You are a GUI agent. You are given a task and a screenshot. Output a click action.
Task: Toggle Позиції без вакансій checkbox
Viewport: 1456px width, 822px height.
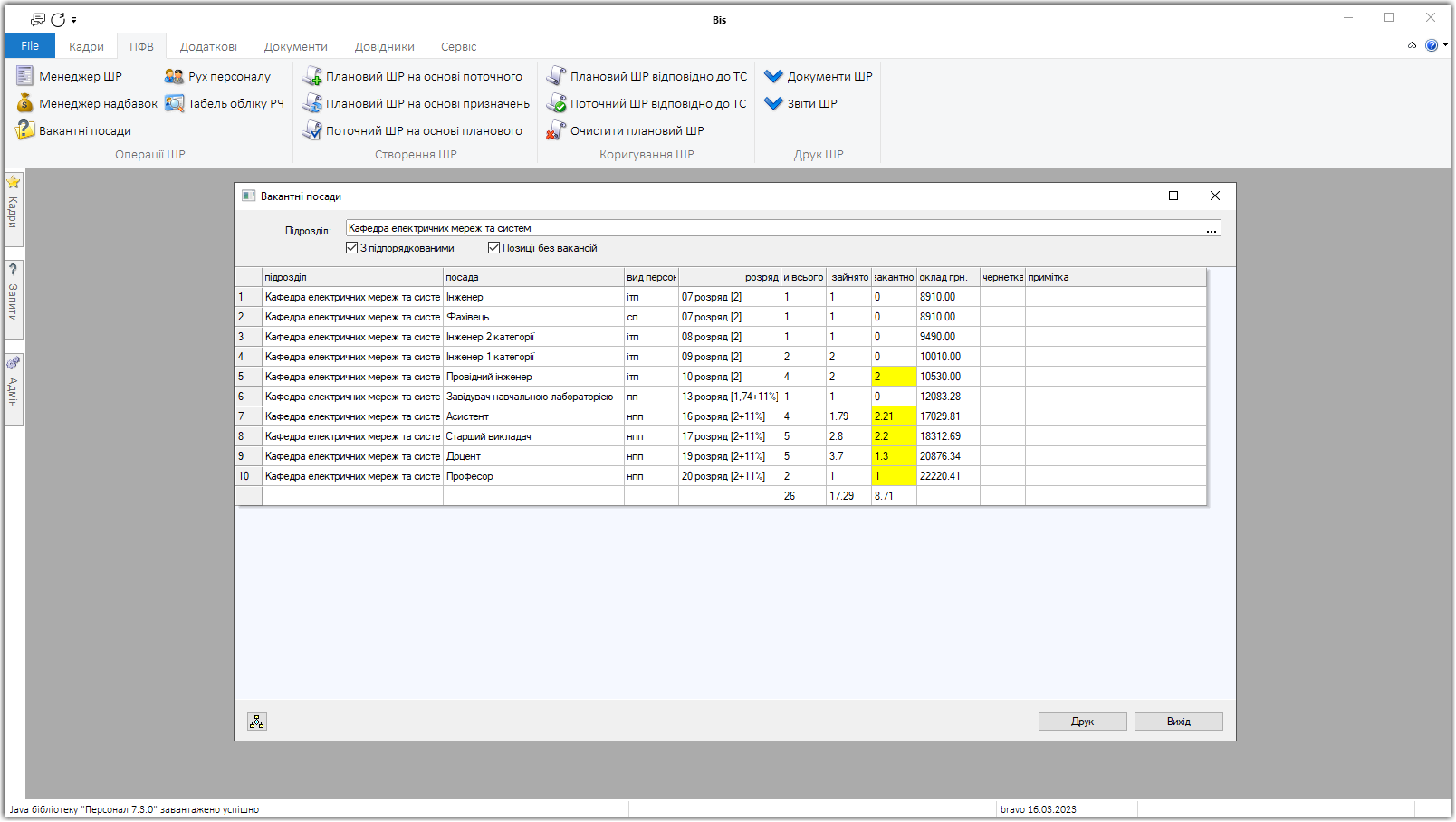point(493,248)
